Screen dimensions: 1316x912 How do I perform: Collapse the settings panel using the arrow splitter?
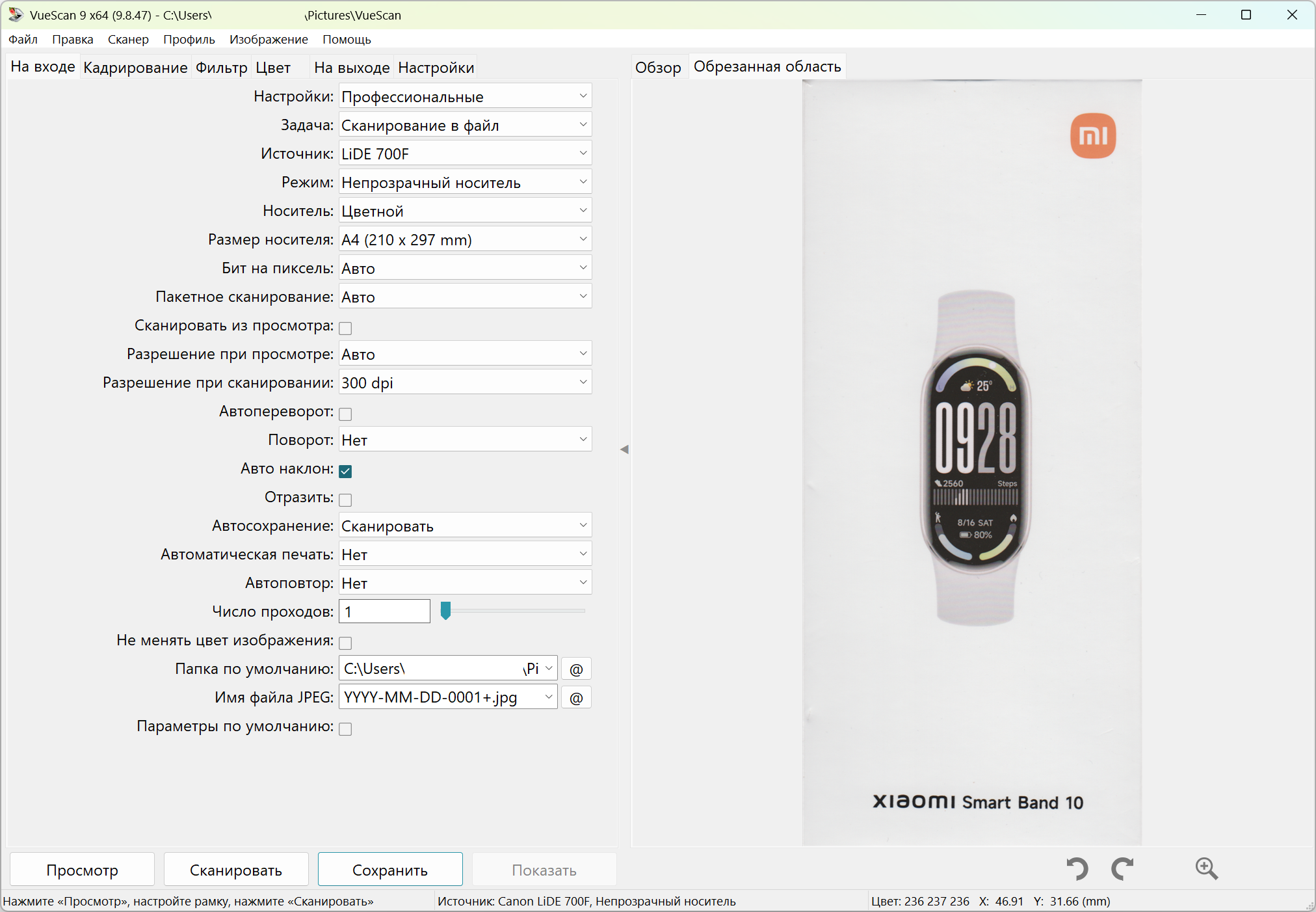[x=624, y=449]
